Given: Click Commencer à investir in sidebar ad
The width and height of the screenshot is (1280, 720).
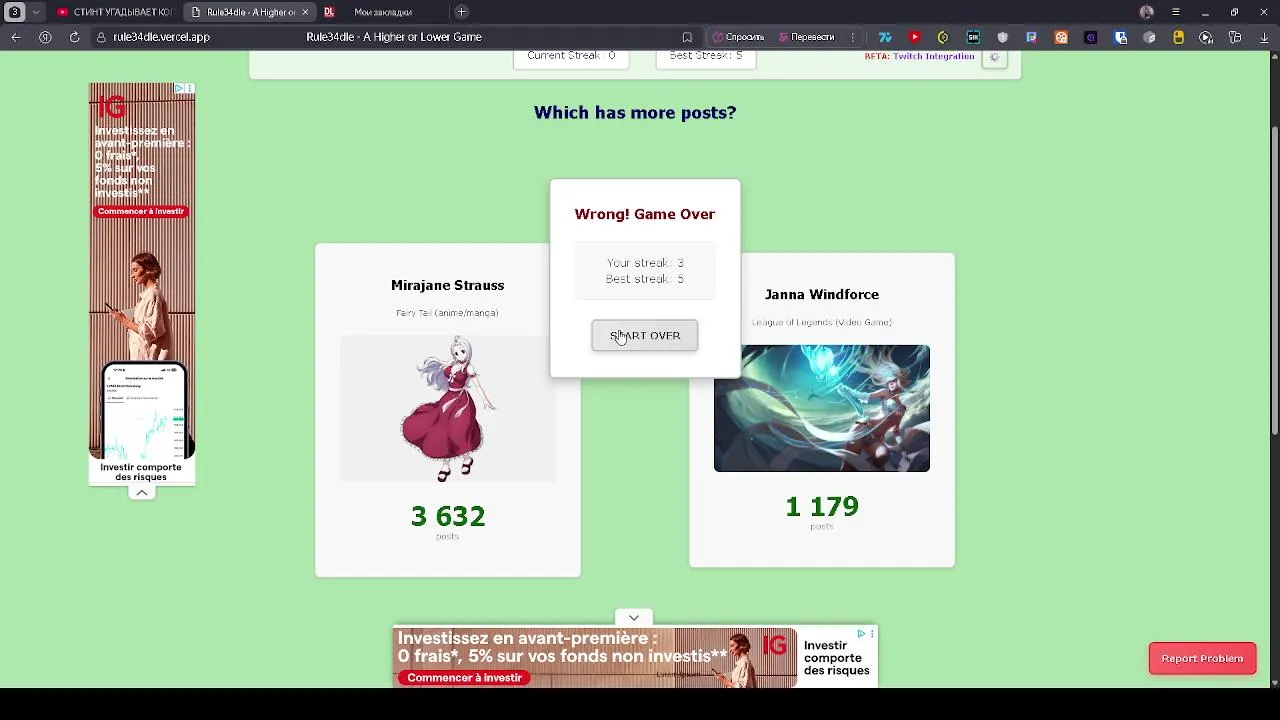Looking at the screenshot, I should tap(141, 211).
